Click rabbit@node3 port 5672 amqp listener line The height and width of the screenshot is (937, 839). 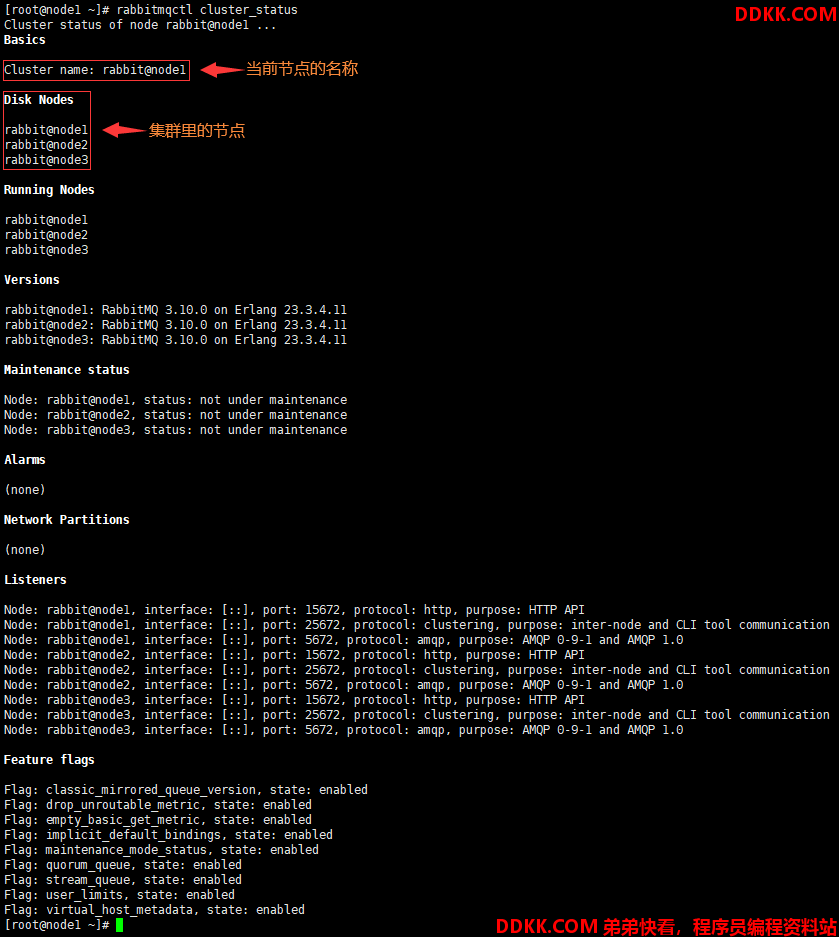pyautogui.click(x=344, y=730)
